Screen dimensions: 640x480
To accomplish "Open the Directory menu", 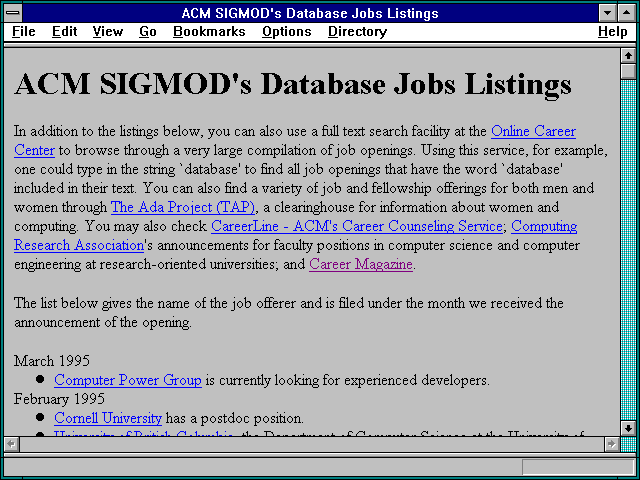I will (x=358, y=32).
